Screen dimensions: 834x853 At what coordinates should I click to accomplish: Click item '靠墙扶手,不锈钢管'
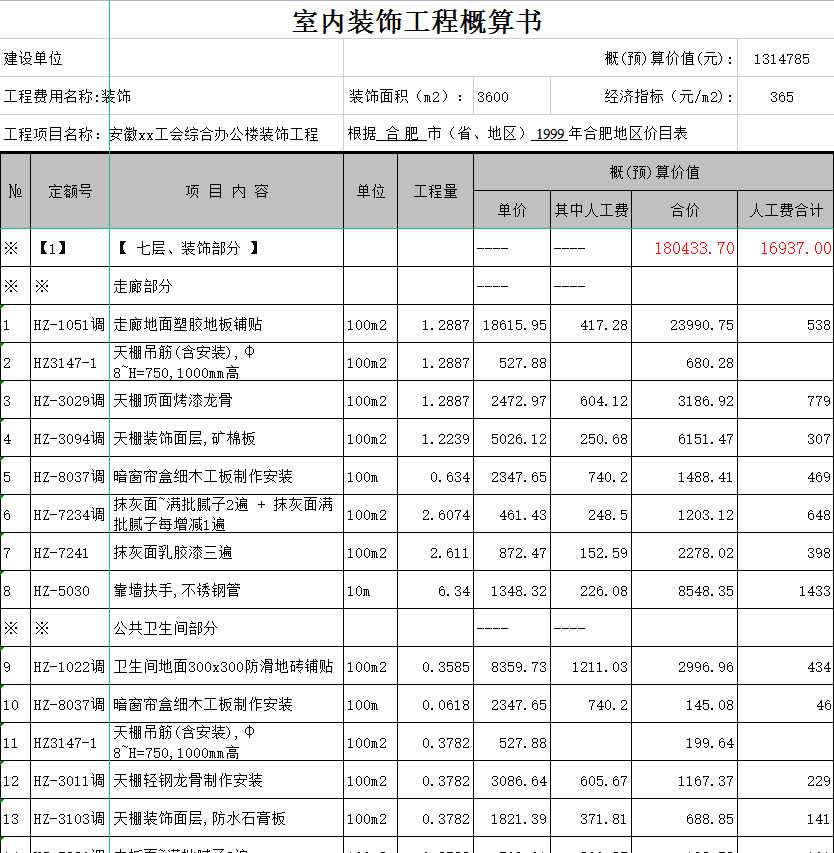177,590
